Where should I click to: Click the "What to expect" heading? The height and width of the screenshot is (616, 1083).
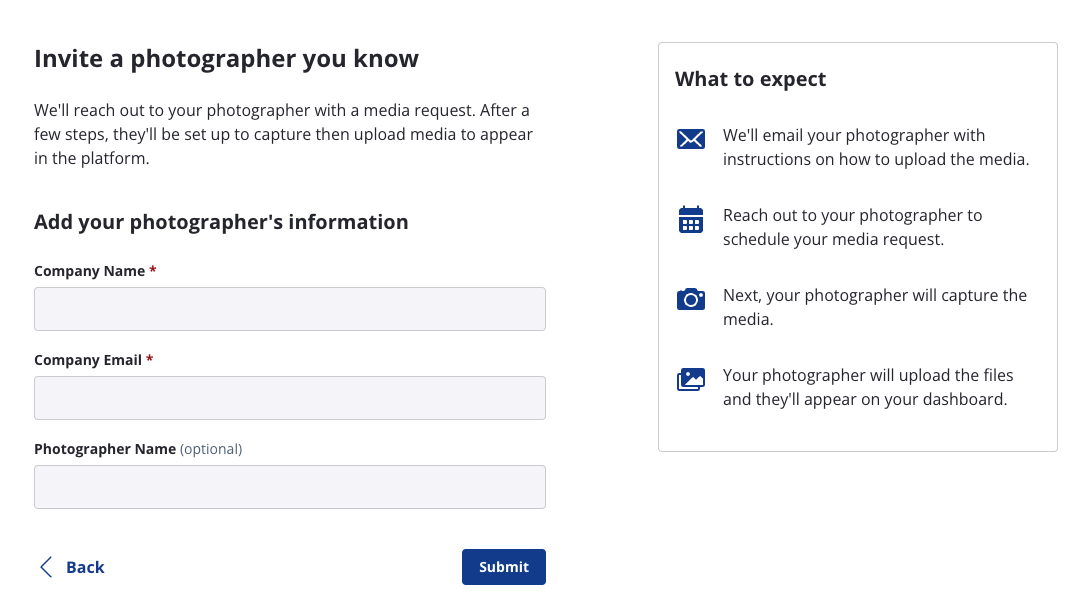[750, 79]
